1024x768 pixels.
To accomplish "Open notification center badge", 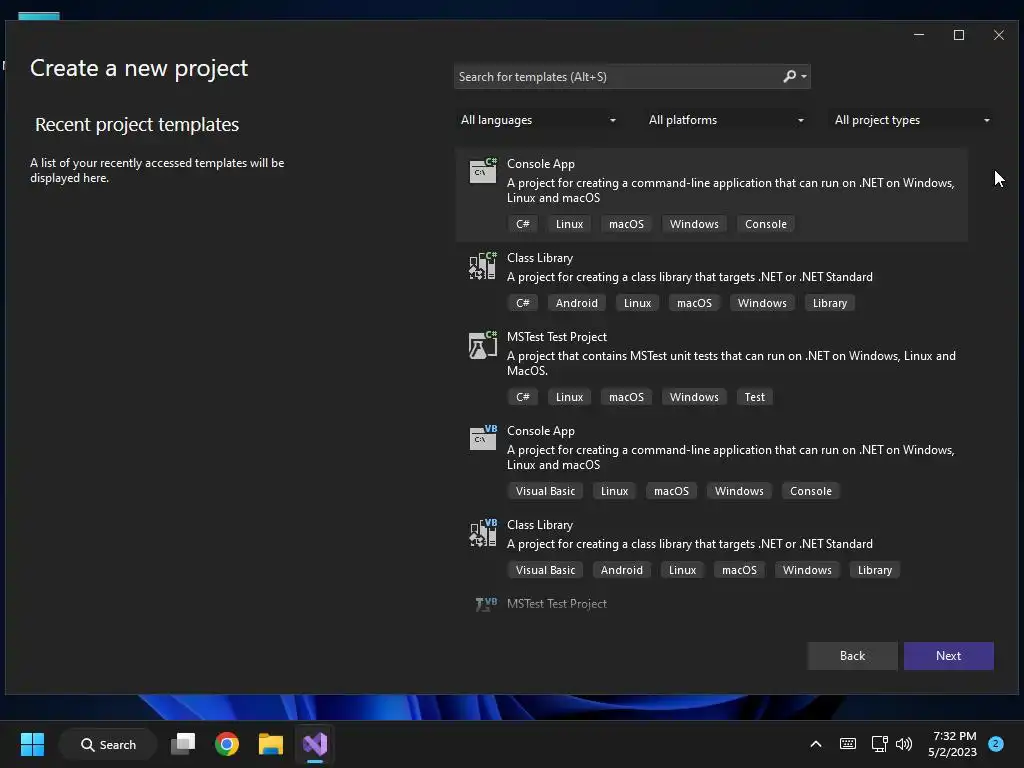I will pos(996,744).
